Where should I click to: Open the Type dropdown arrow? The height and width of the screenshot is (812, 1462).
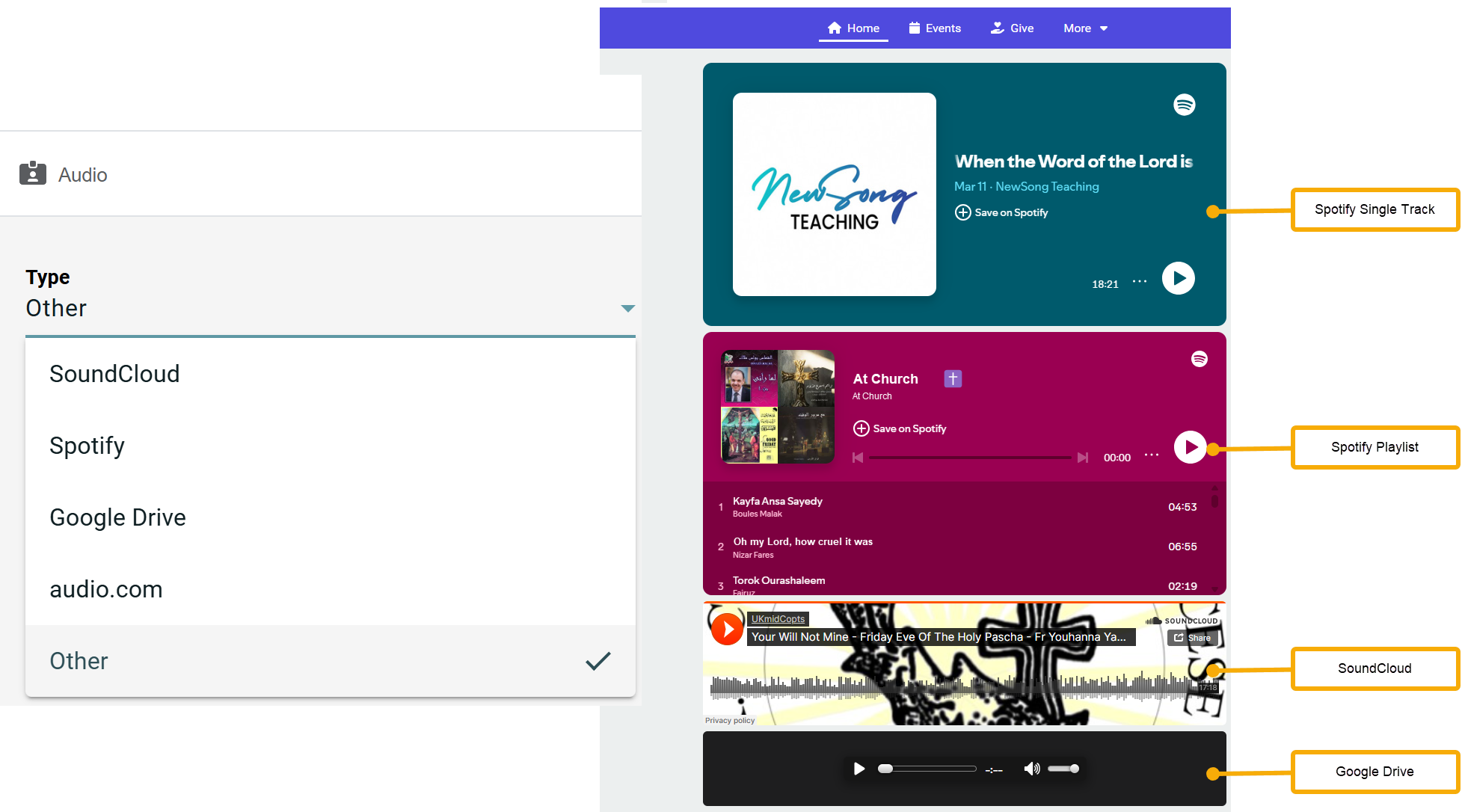[x=627, y=308]
